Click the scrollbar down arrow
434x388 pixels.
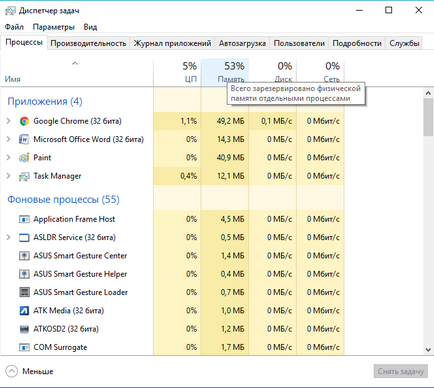point(428,350)
